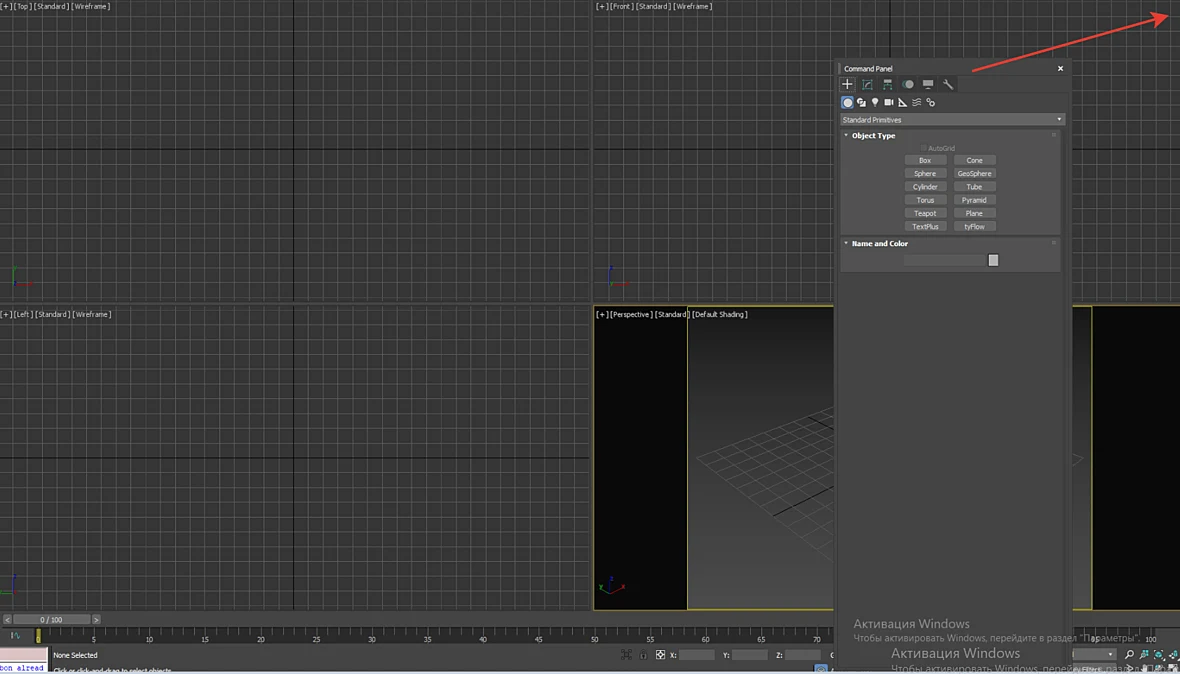Viewport: 1180px width, 674px height.
Task: Open Top viewport [+] menu
Action: pyautogui.click(x=5, y=6)
